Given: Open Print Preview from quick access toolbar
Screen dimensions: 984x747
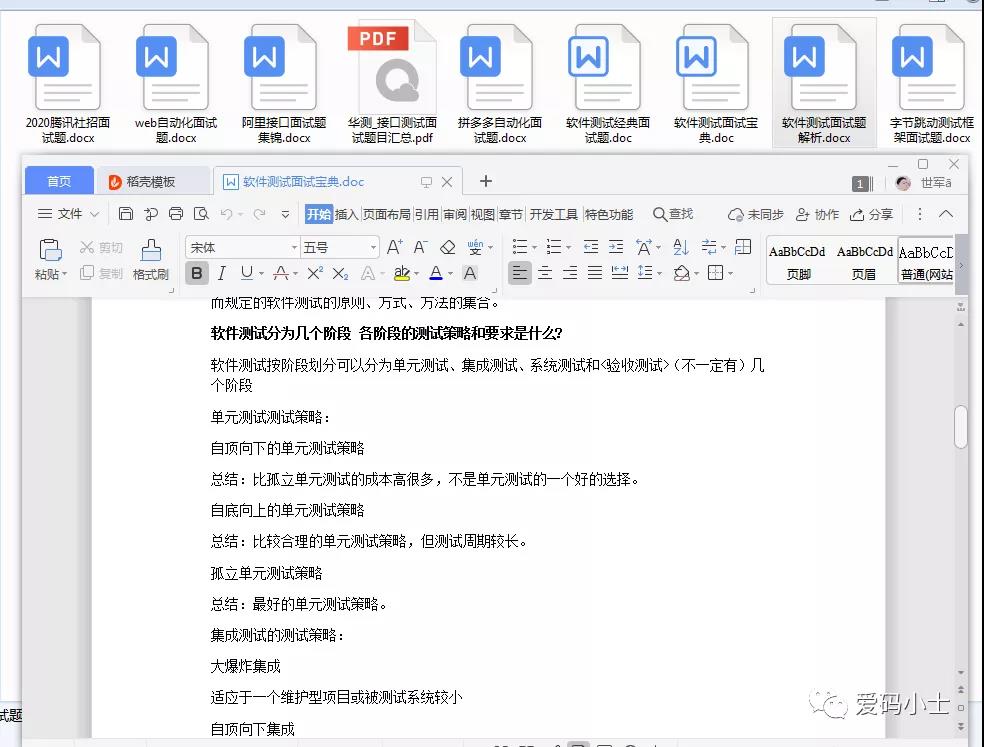Looking at the screenshot, I should pos(203,214).
